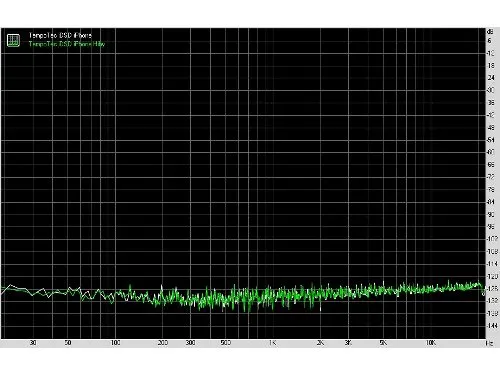500x375 pixels.
Task: Select the green 'TempoTec DSD iPhone' legend entry
Action: click(67, 44)
